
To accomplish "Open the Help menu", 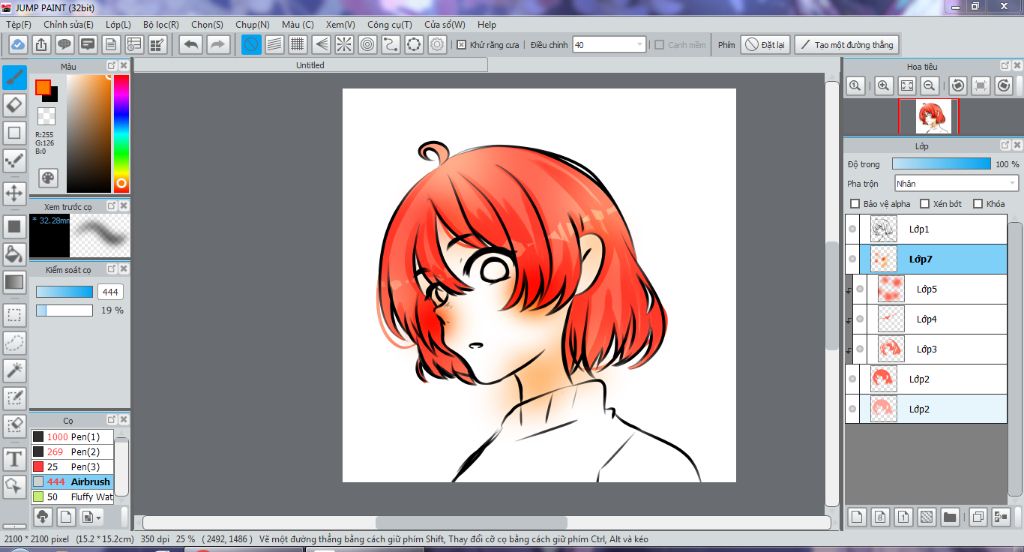I will [x=487, y=24].
